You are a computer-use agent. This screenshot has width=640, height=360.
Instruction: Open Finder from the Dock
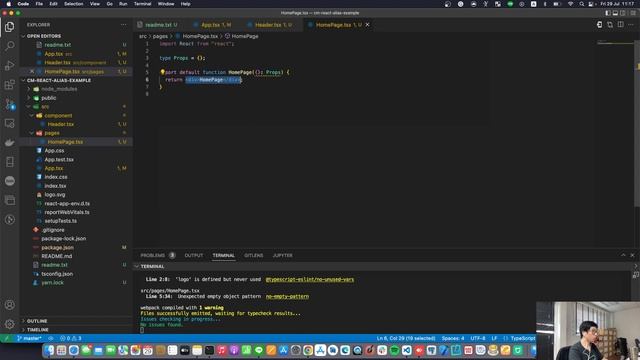point(49,350)
